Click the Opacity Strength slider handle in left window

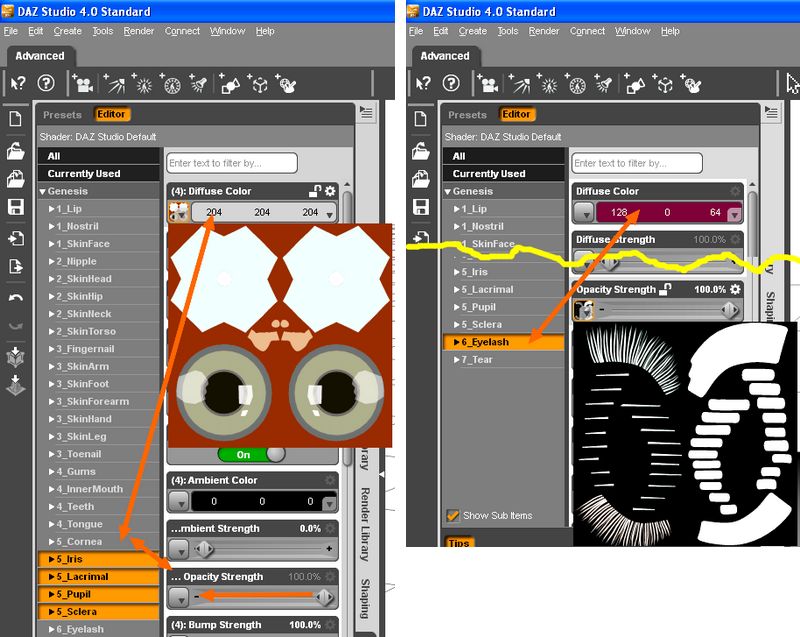[325, 597]
